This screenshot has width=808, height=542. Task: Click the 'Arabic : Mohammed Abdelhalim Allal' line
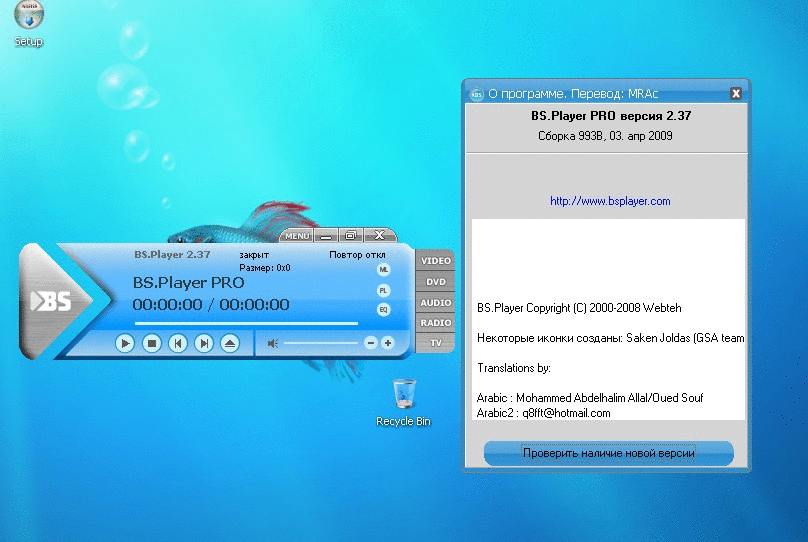(x=590, y=398)
